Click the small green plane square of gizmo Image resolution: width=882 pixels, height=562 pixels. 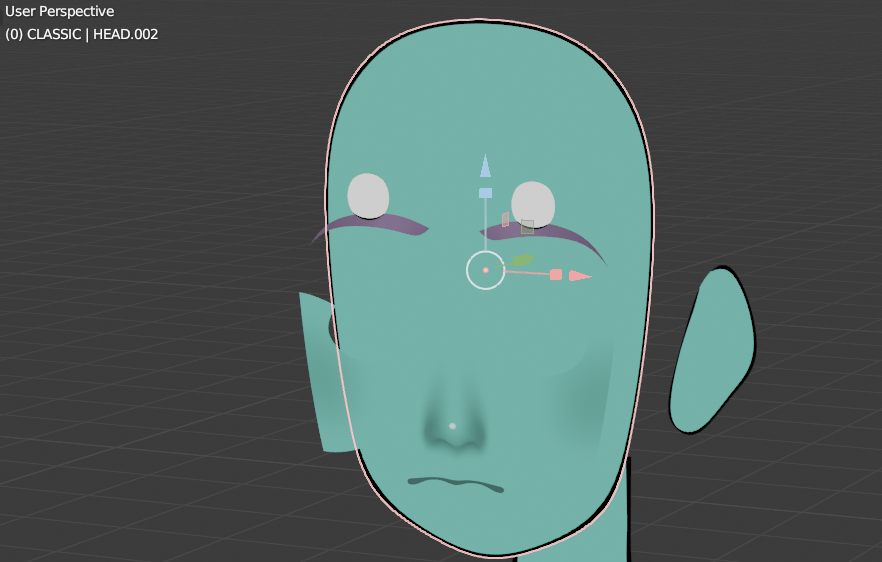click(528, 226)
